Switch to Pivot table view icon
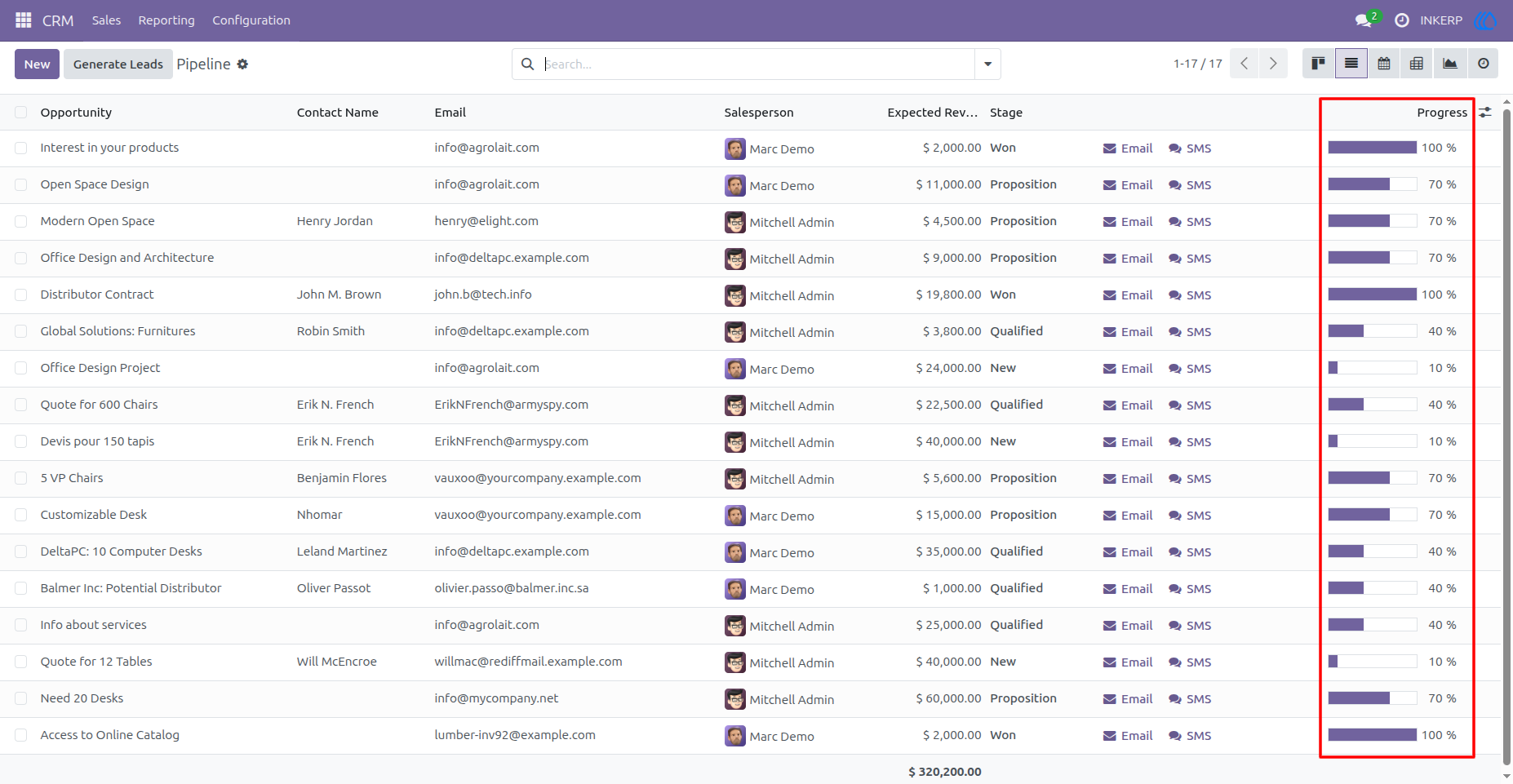Image resolution: width=1513 pixels, height=784 pixels. click(x=1417, y=64)
